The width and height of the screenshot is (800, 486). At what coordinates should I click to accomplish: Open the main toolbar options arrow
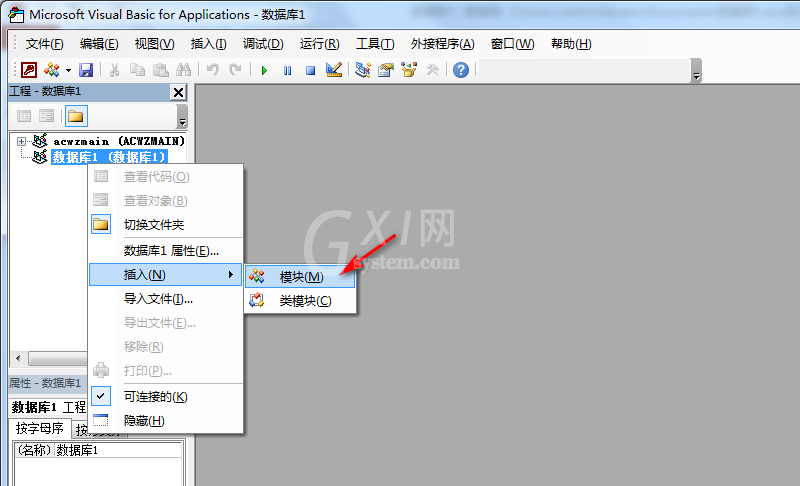pyautogui.click(x=696, y=70)
